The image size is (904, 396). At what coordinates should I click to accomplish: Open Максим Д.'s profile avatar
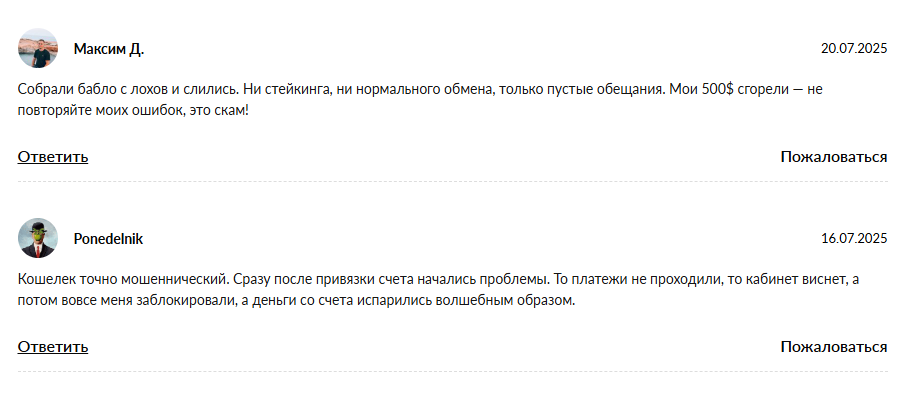pyautogui.click(x=37, y=48)
